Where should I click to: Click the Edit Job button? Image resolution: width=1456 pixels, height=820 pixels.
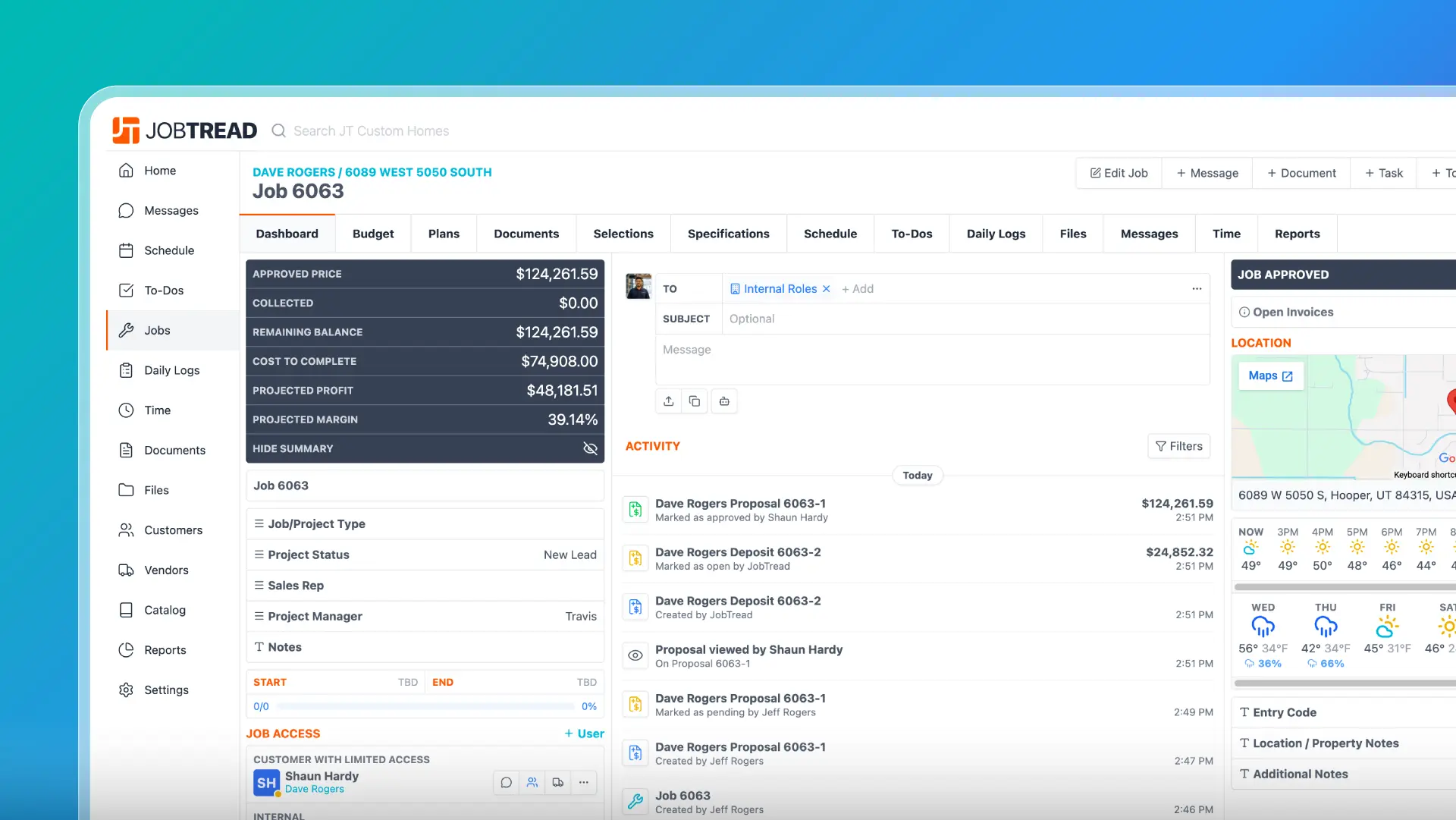click(1119, 173)
